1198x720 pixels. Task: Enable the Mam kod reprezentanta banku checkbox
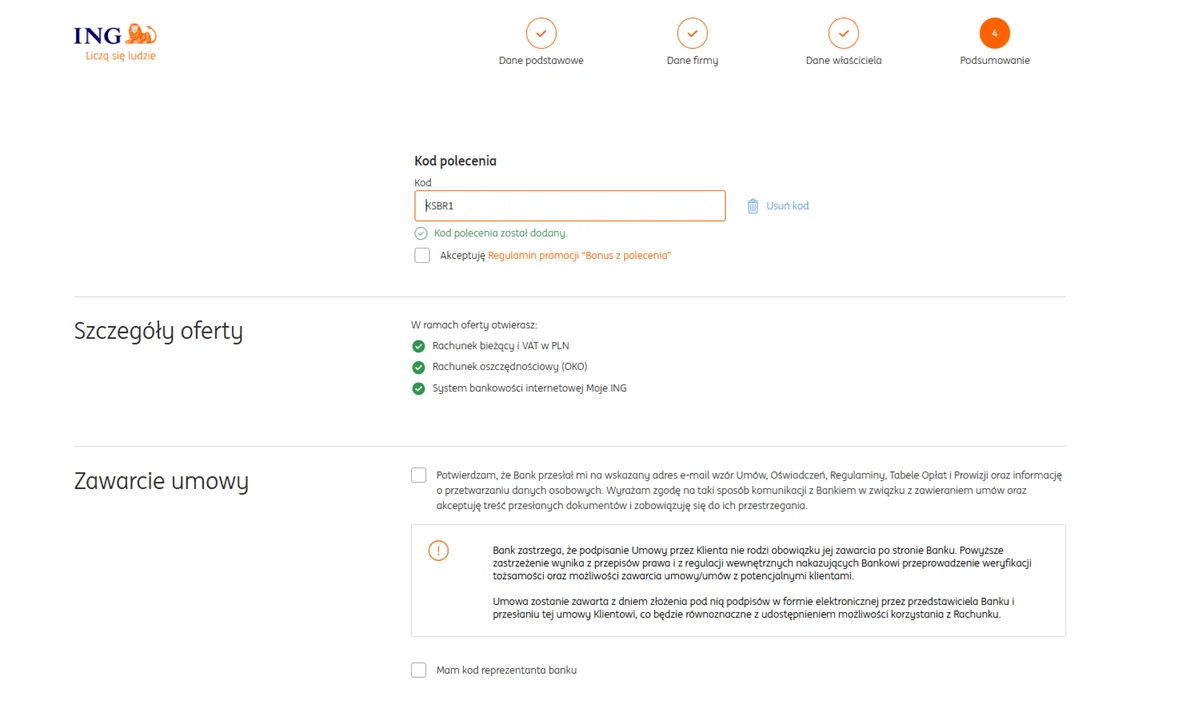coord(419,670)
